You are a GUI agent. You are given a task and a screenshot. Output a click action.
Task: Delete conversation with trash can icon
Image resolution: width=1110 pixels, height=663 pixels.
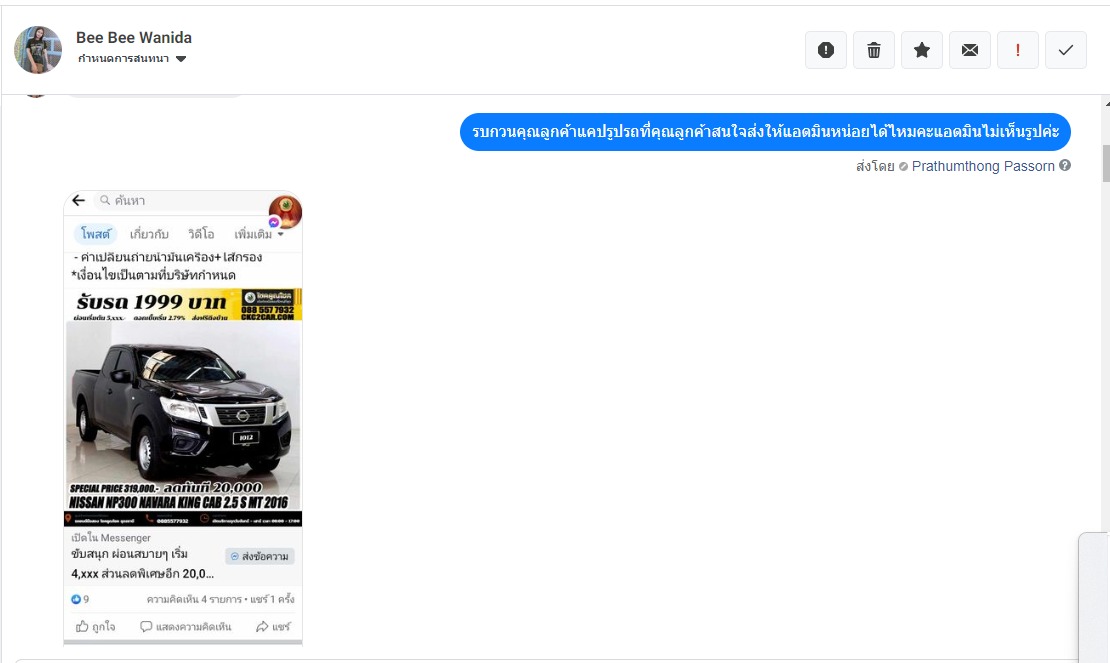[874, 50]
